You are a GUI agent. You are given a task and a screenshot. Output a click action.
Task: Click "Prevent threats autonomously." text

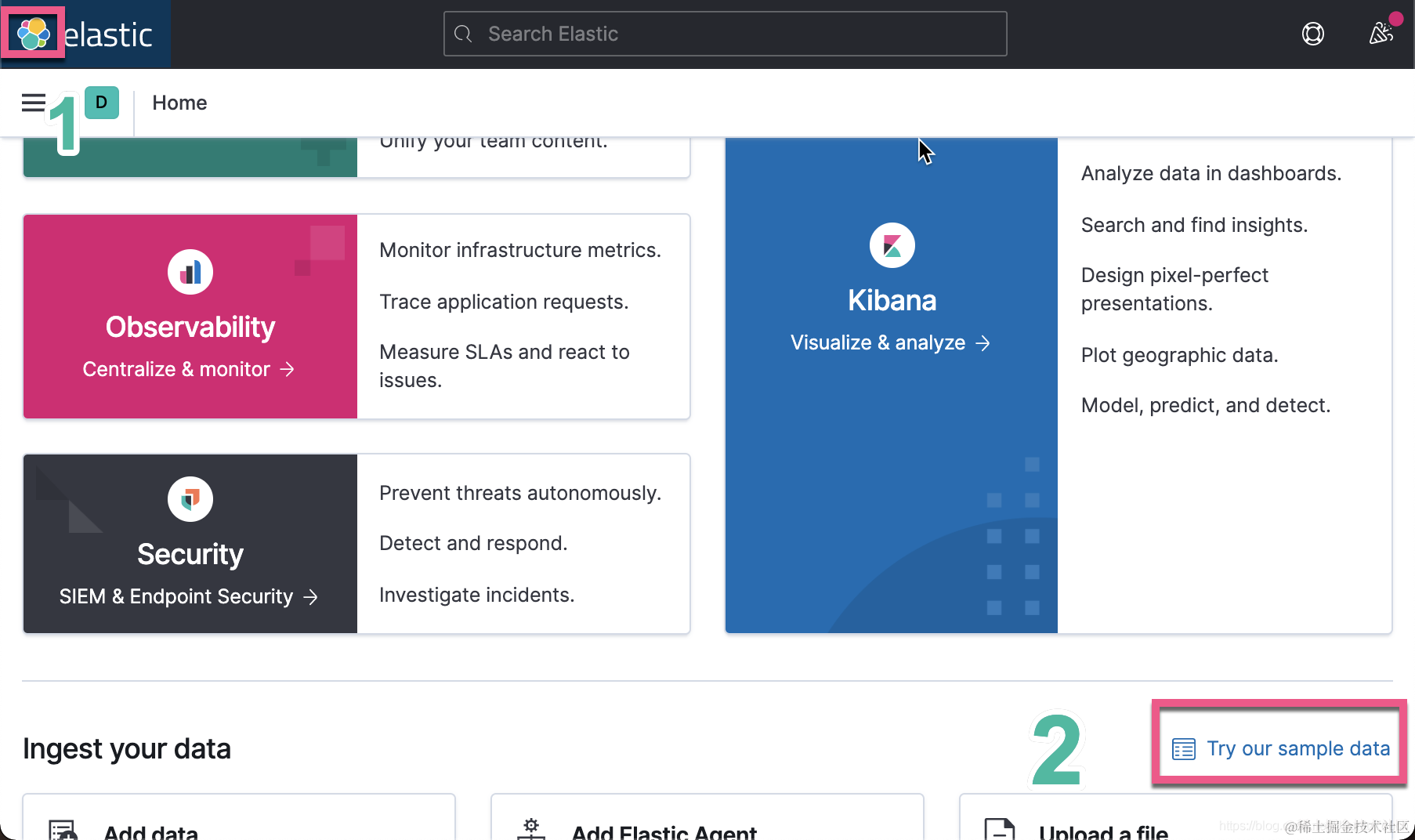click(x=520, y=493)
